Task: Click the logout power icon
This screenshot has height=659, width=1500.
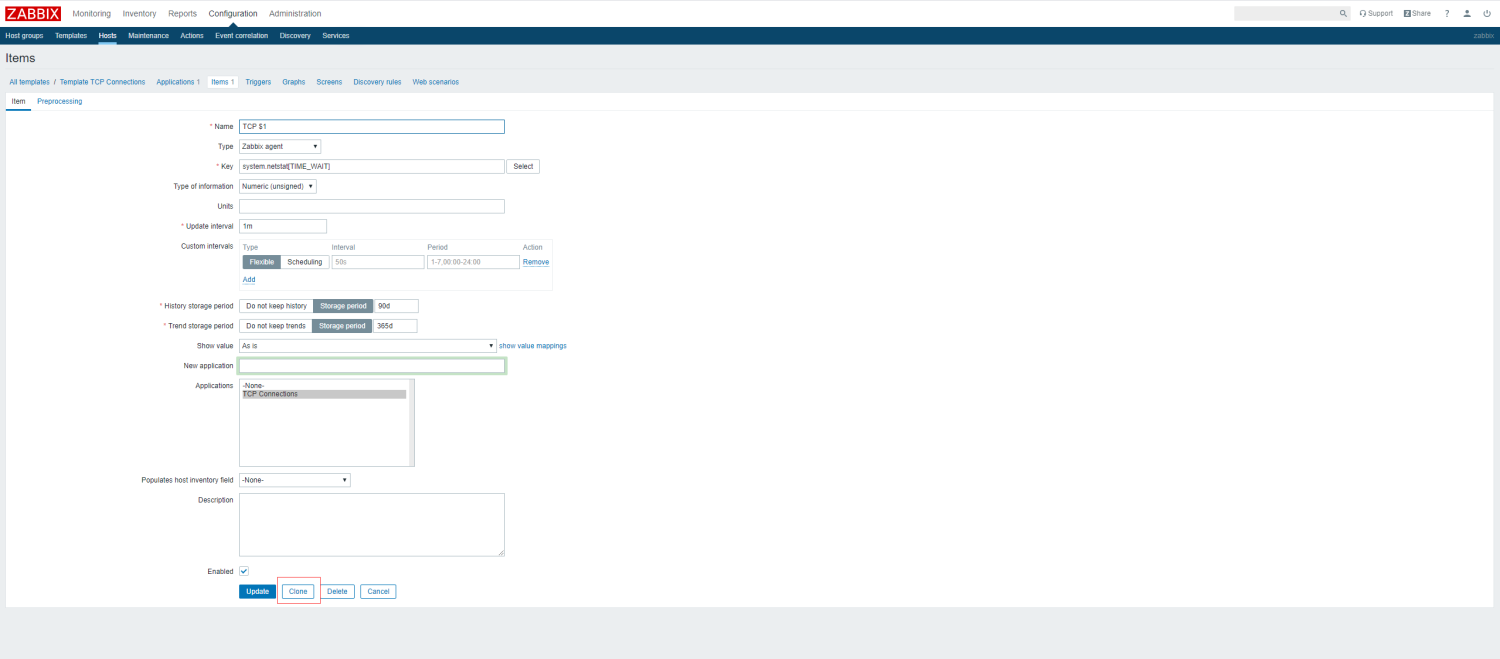Action: click(x=1487, y=14)
